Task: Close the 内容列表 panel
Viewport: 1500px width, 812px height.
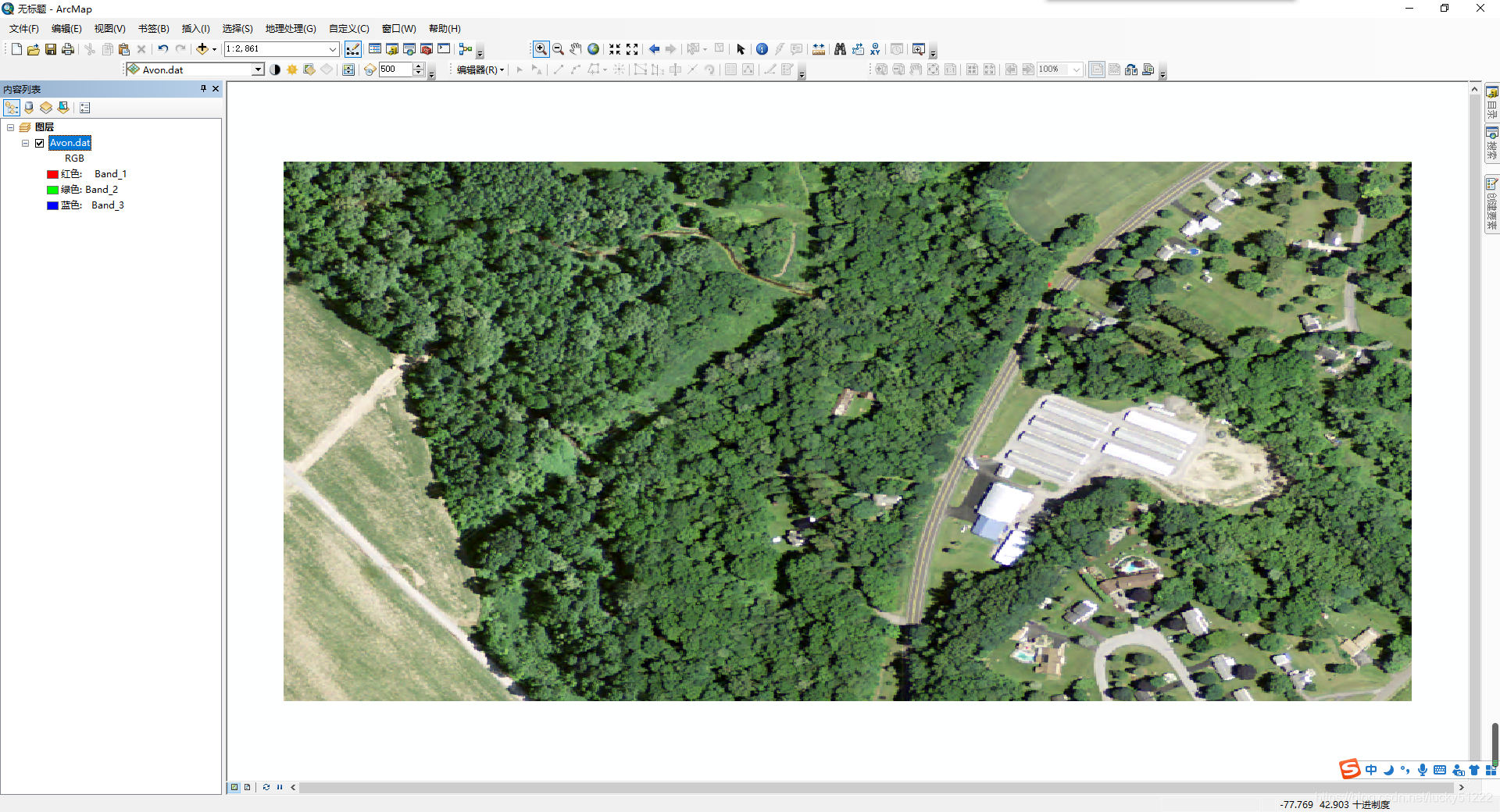Action: (216, 89)
